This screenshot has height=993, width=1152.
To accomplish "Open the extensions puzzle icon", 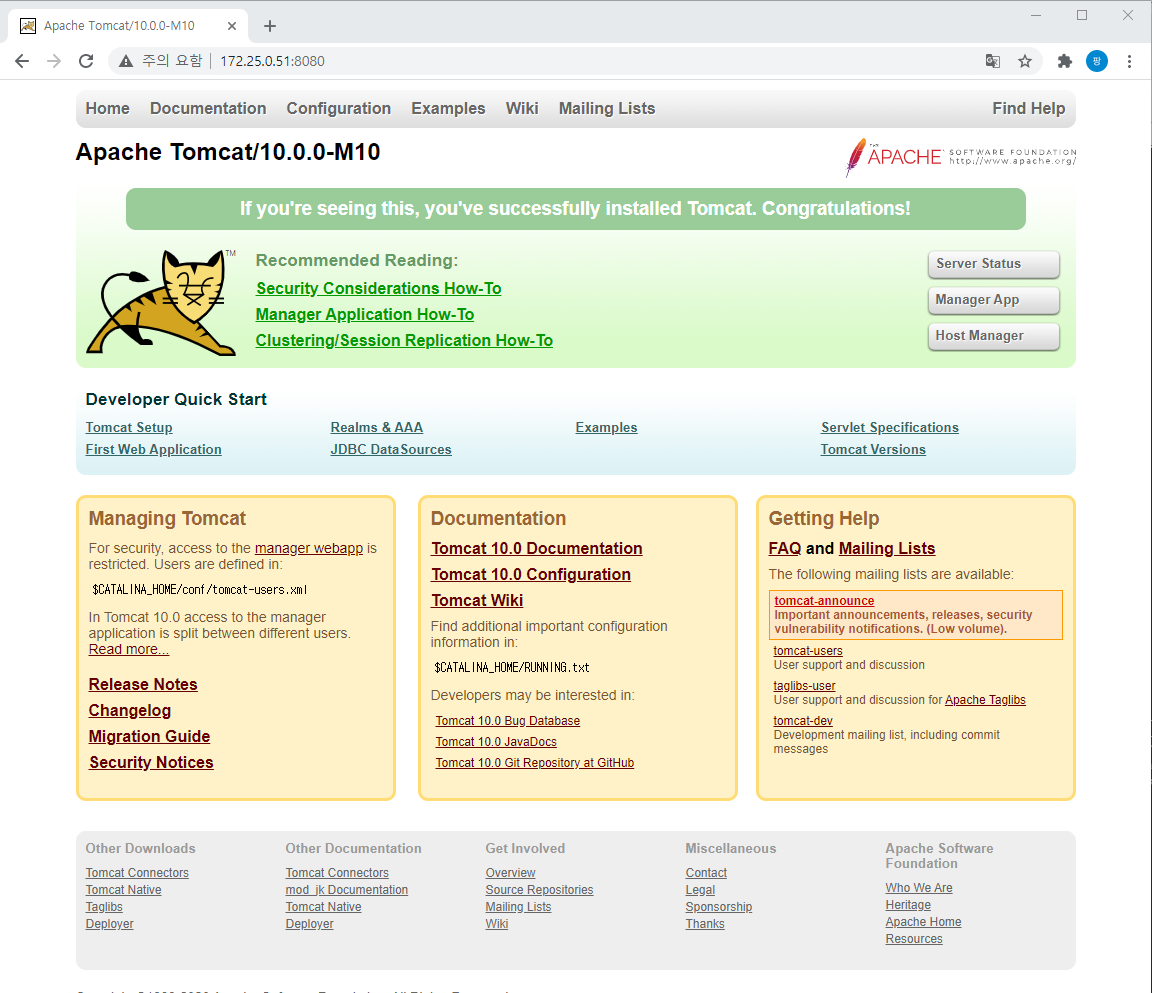I will pyautogui.click(x=1065, y=61).
